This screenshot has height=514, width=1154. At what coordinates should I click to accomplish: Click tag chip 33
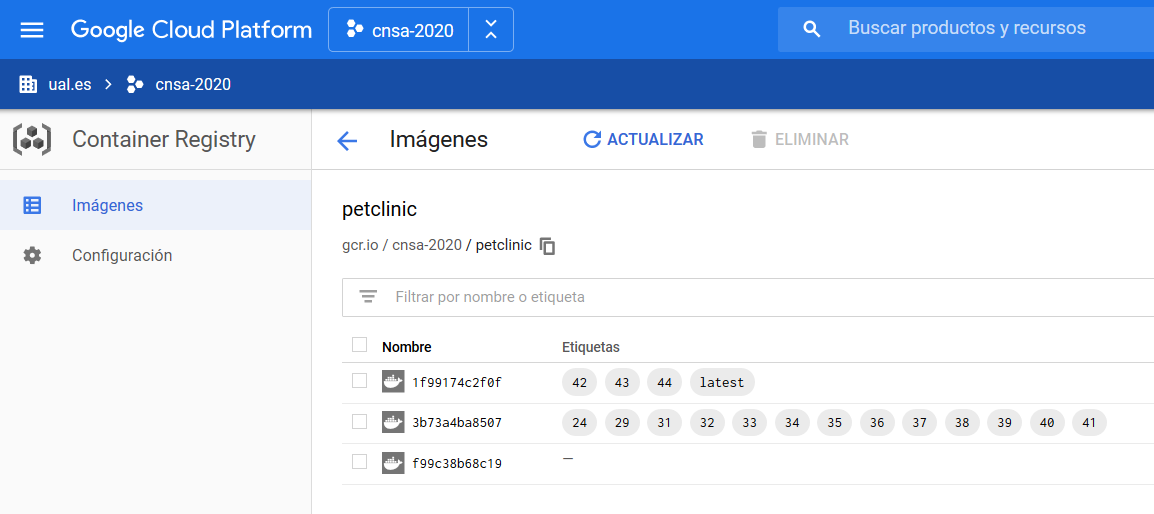pyautogui.click(x=749, y=423)
